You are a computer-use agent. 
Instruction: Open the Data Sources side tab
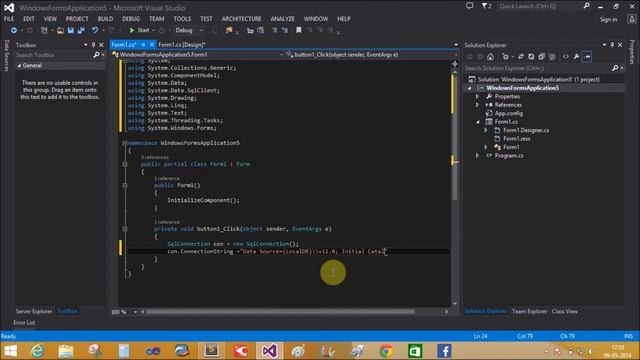[x=6, y=56]
